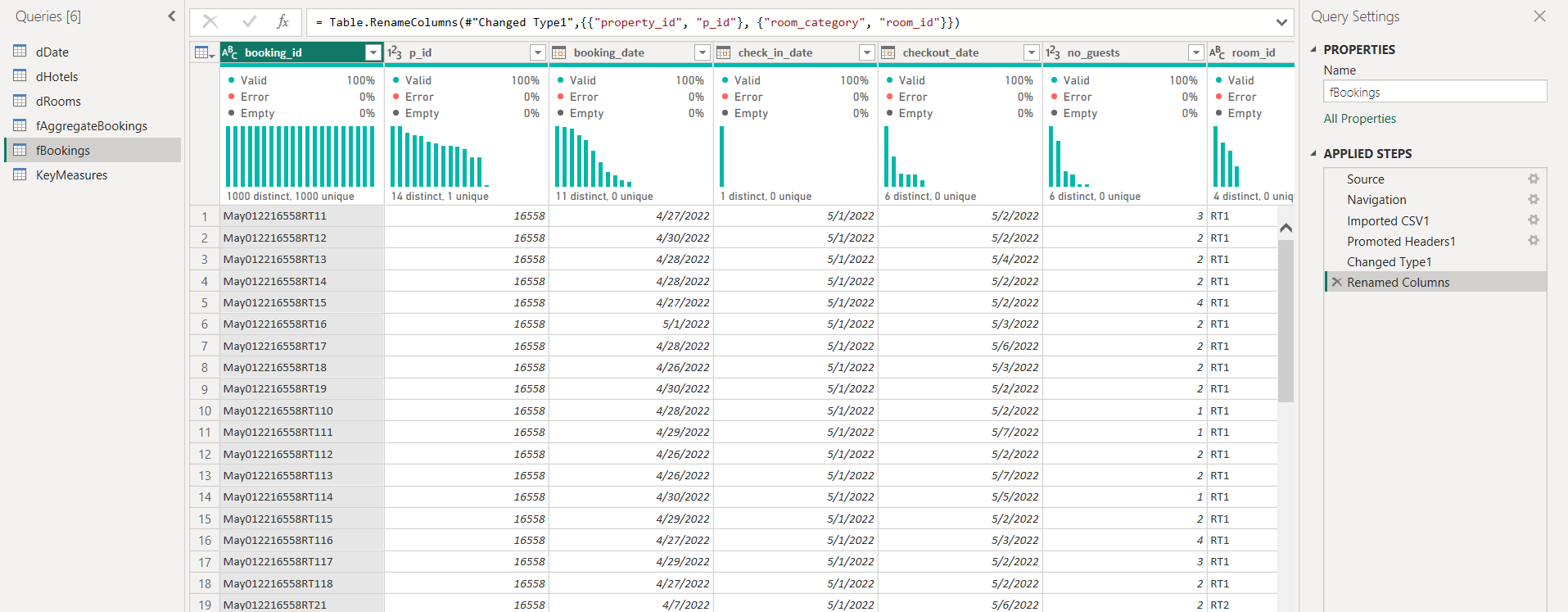
Task: Collapse the Queries pane
Action: (x=171, y=16)
